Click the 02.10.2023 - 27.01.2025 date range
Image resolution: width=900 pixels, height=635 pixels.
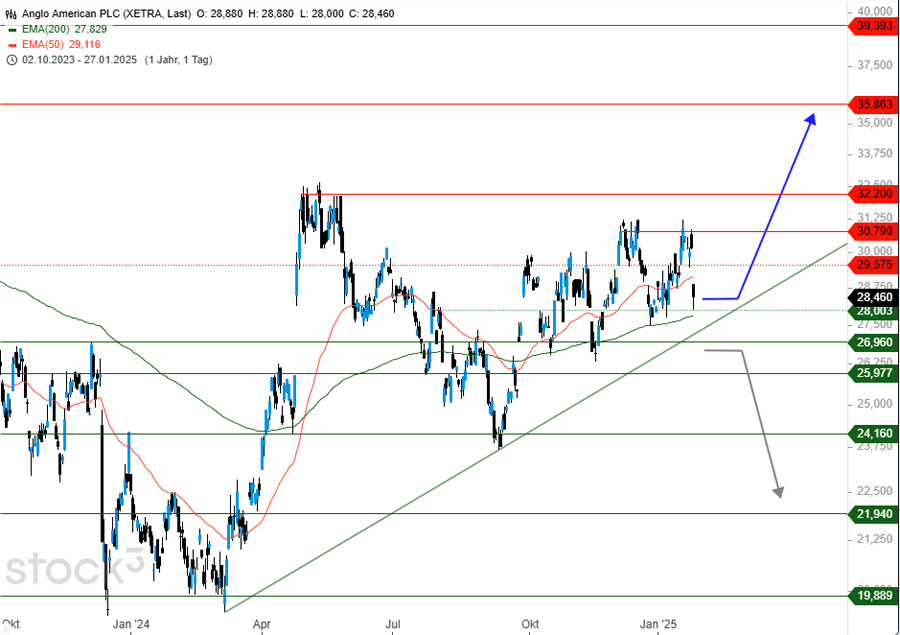(x=79, y=60)
